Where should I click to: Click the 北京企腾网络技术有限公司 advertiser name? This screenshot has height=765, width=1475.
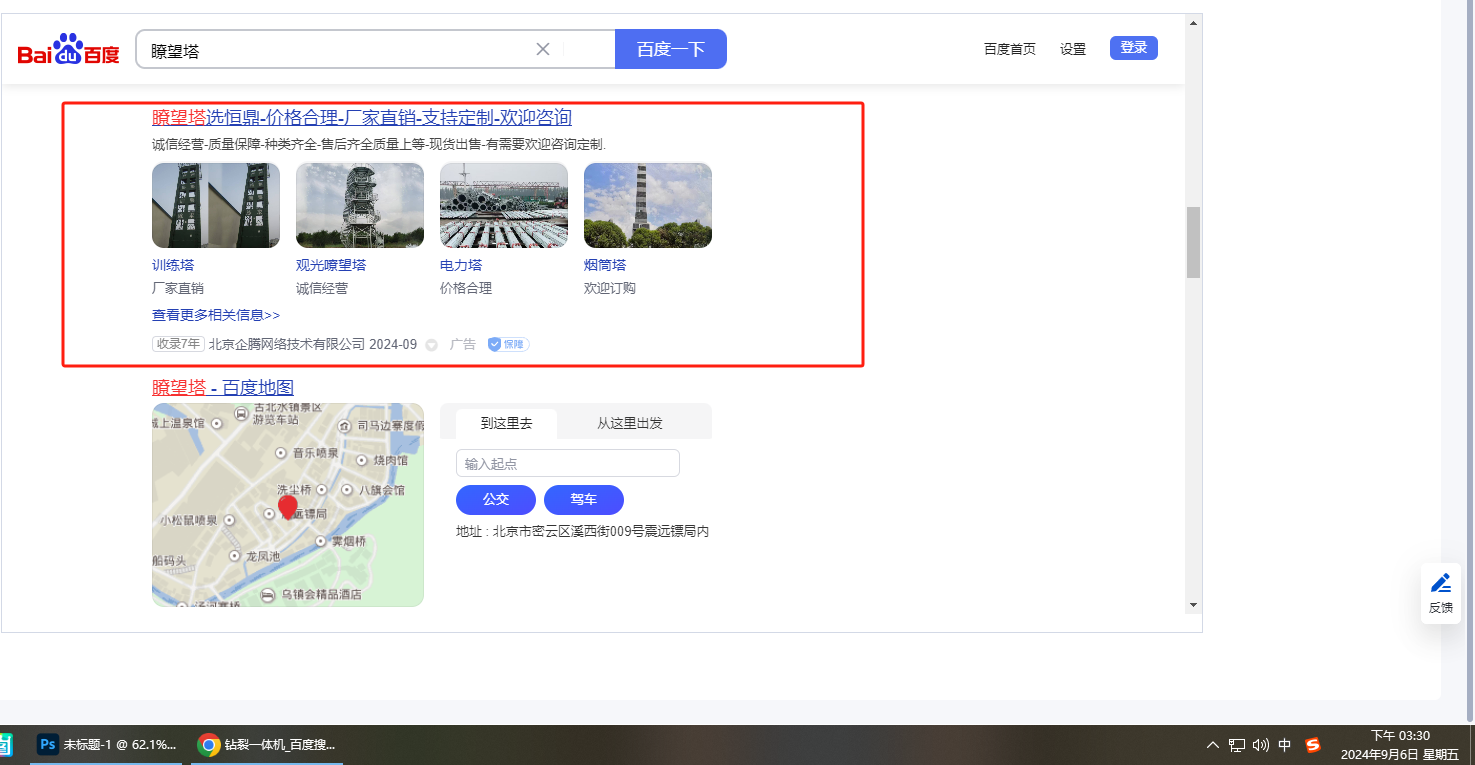[287, 344]
